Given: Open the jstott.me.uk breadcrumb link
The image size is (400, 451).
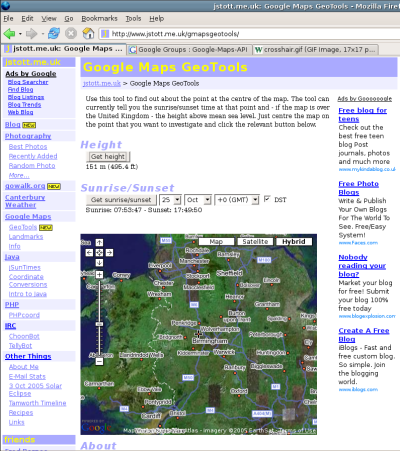Looking at the screenshot, I should click(102, 83).
